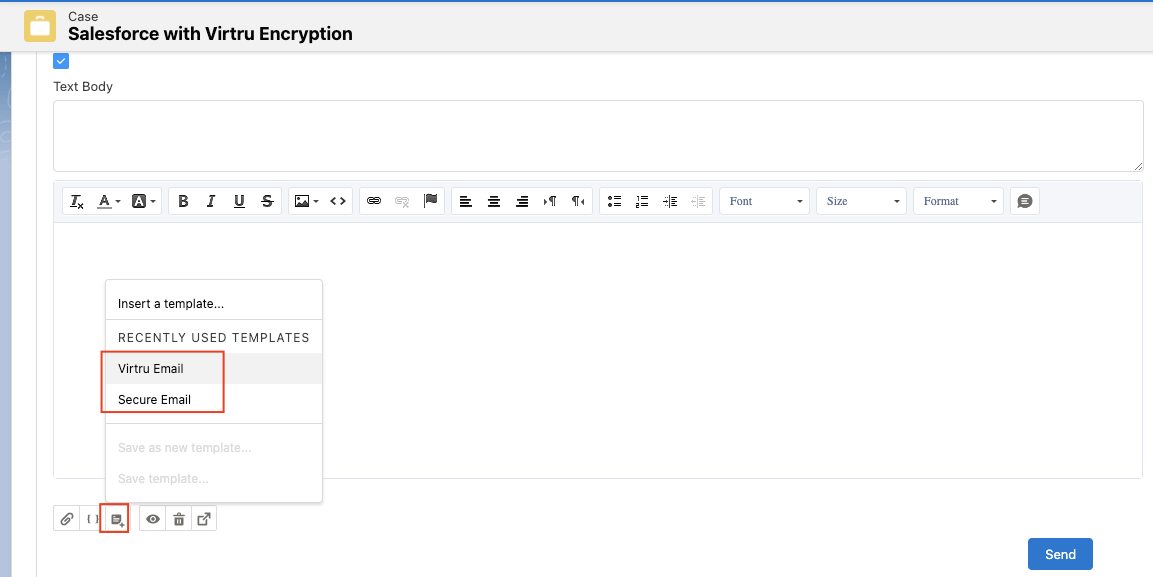Screen dimensions: 1153x577
Task: Click the anchor flag icon
Action: click(431, 201)
